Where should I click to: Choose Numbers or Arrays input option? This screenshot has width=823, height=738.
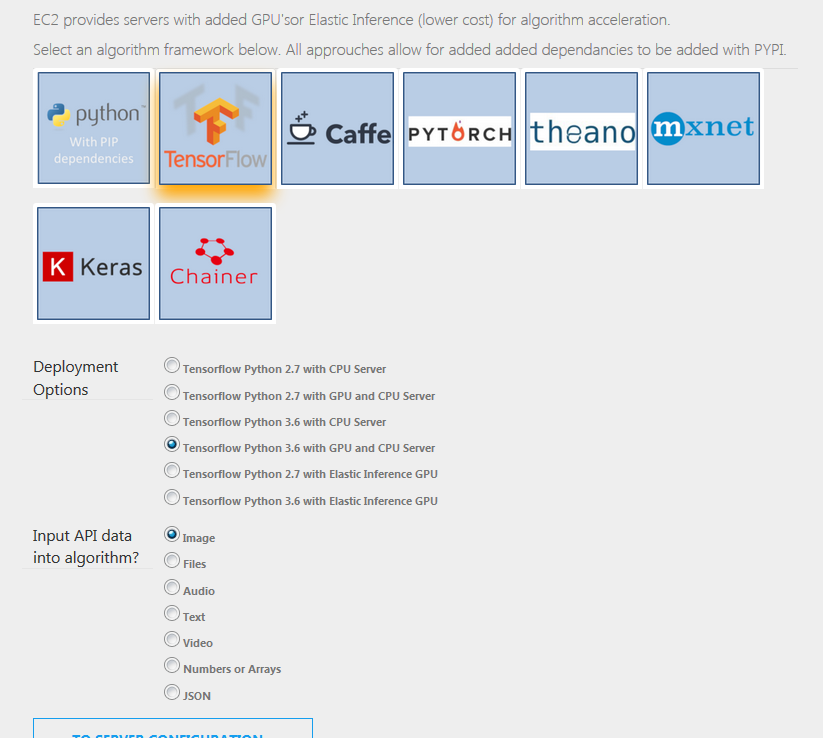(172, 666)
